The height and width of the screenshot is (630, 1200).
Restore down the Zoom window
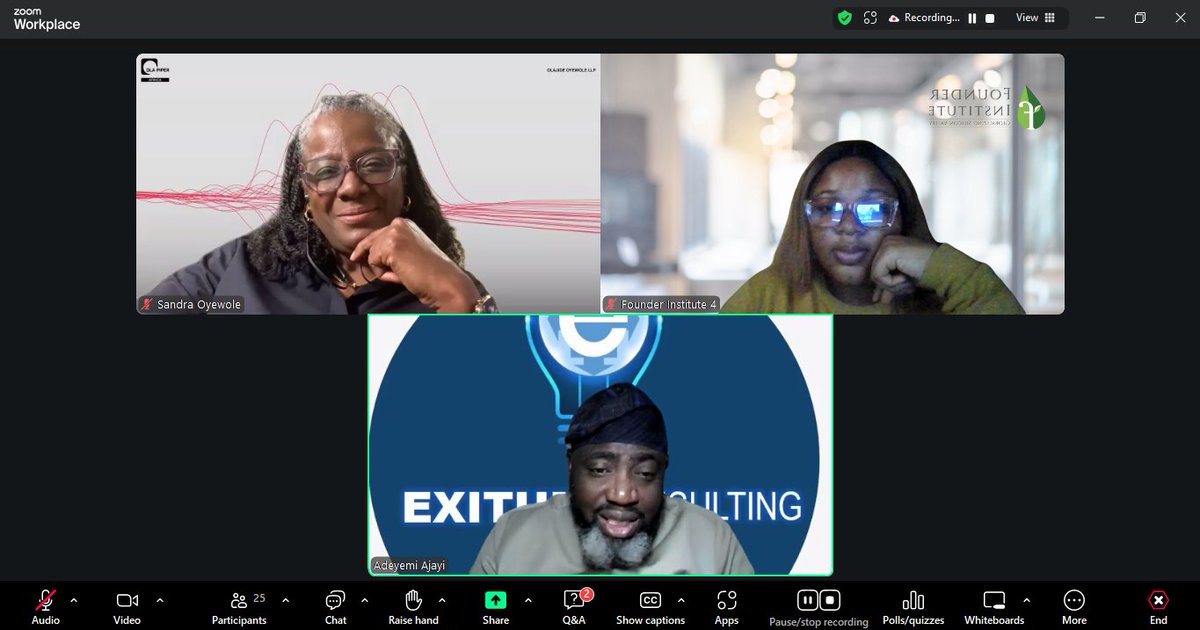1140,18
